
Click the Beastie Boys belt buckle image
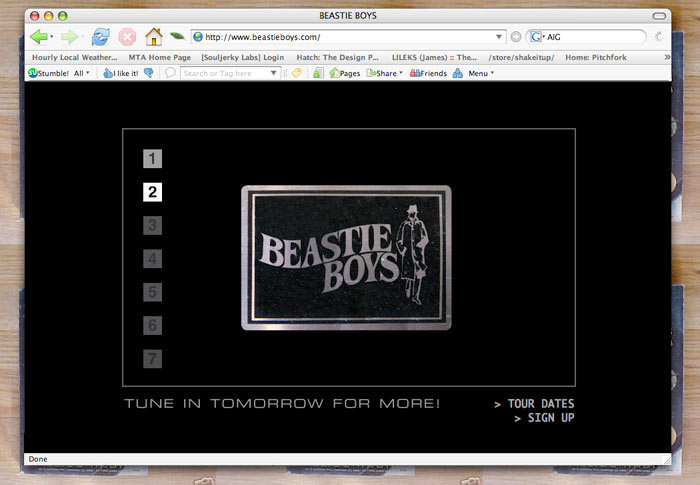[346, 258]
